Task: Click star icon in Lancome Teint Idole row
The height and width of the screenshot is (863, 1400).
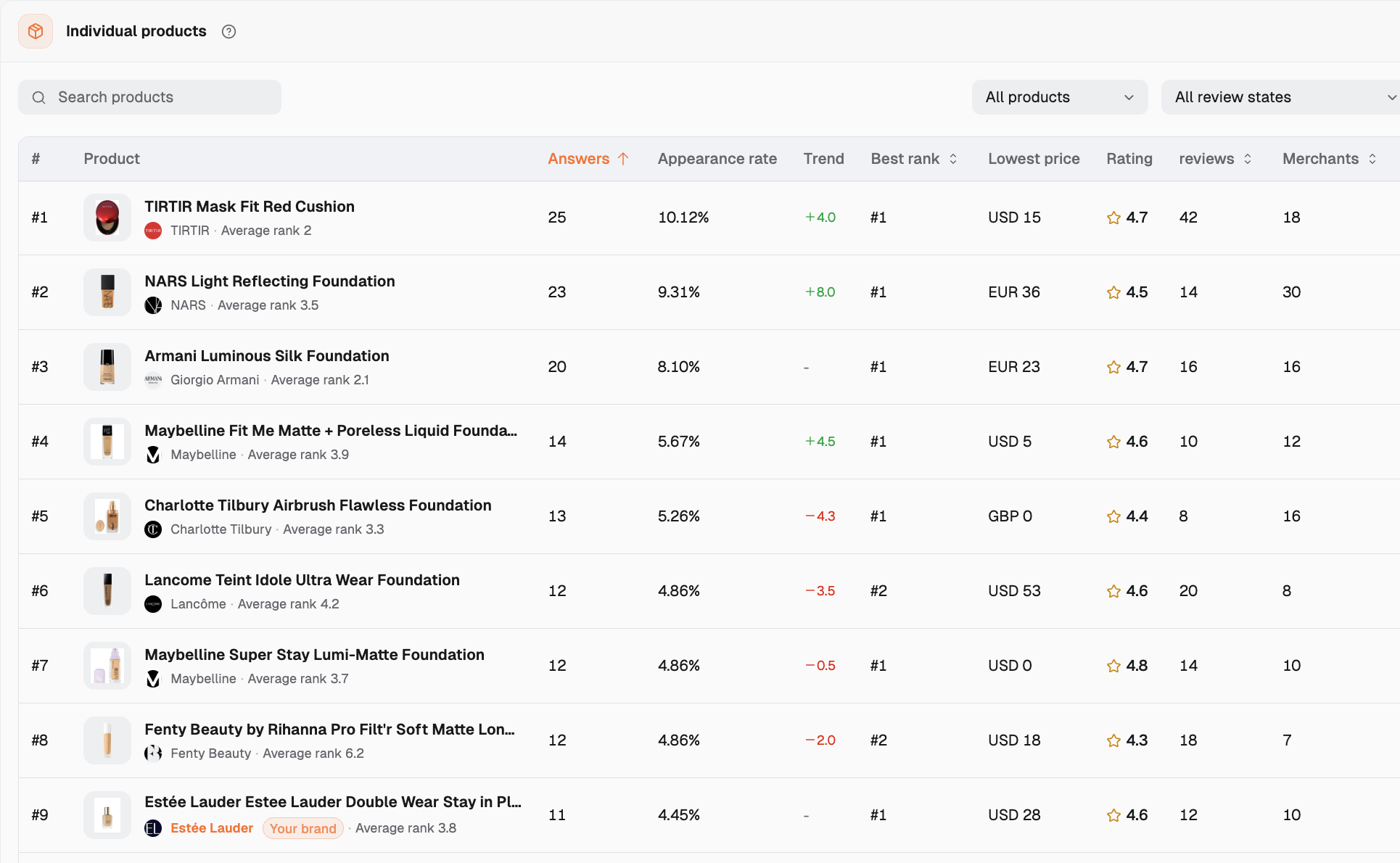Action: coord(1113,591)
